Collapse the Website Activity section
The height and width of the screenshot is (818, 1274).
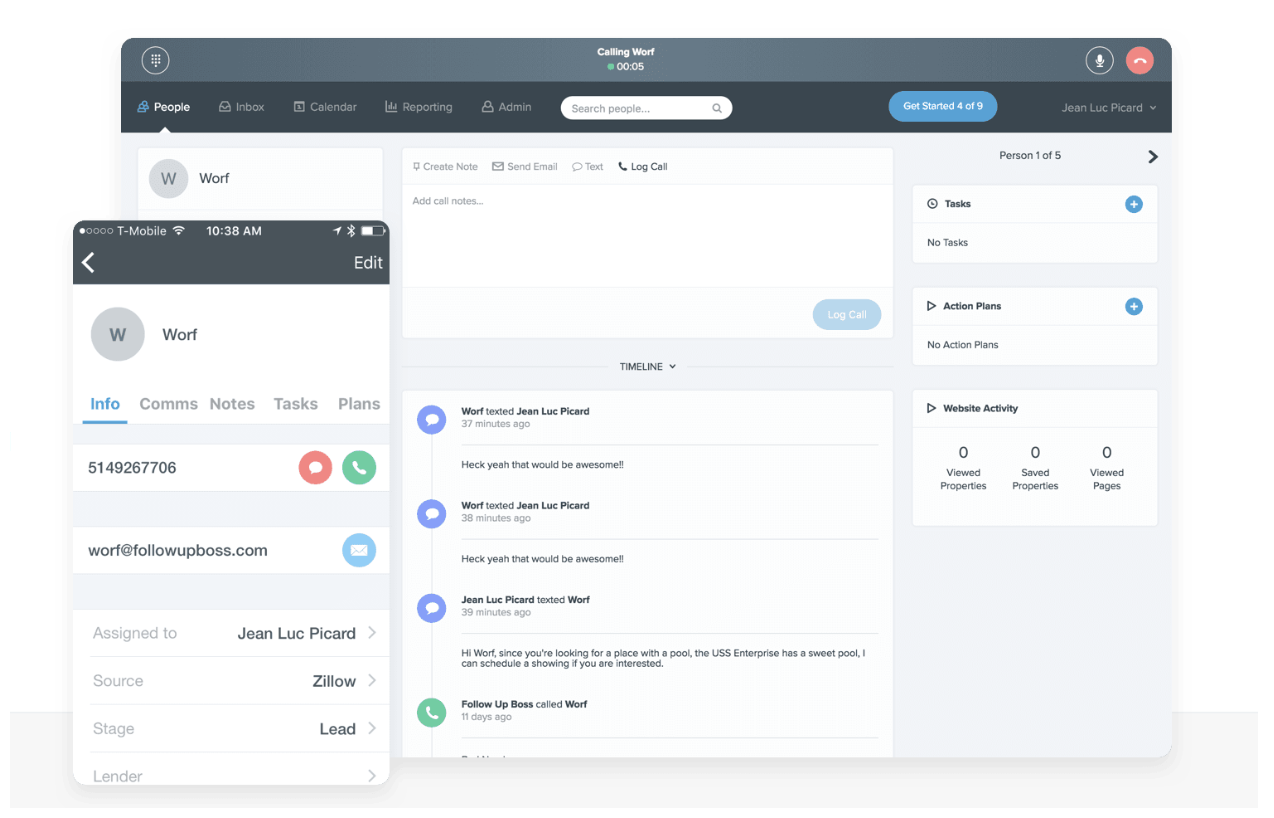[x=931, y=408]
